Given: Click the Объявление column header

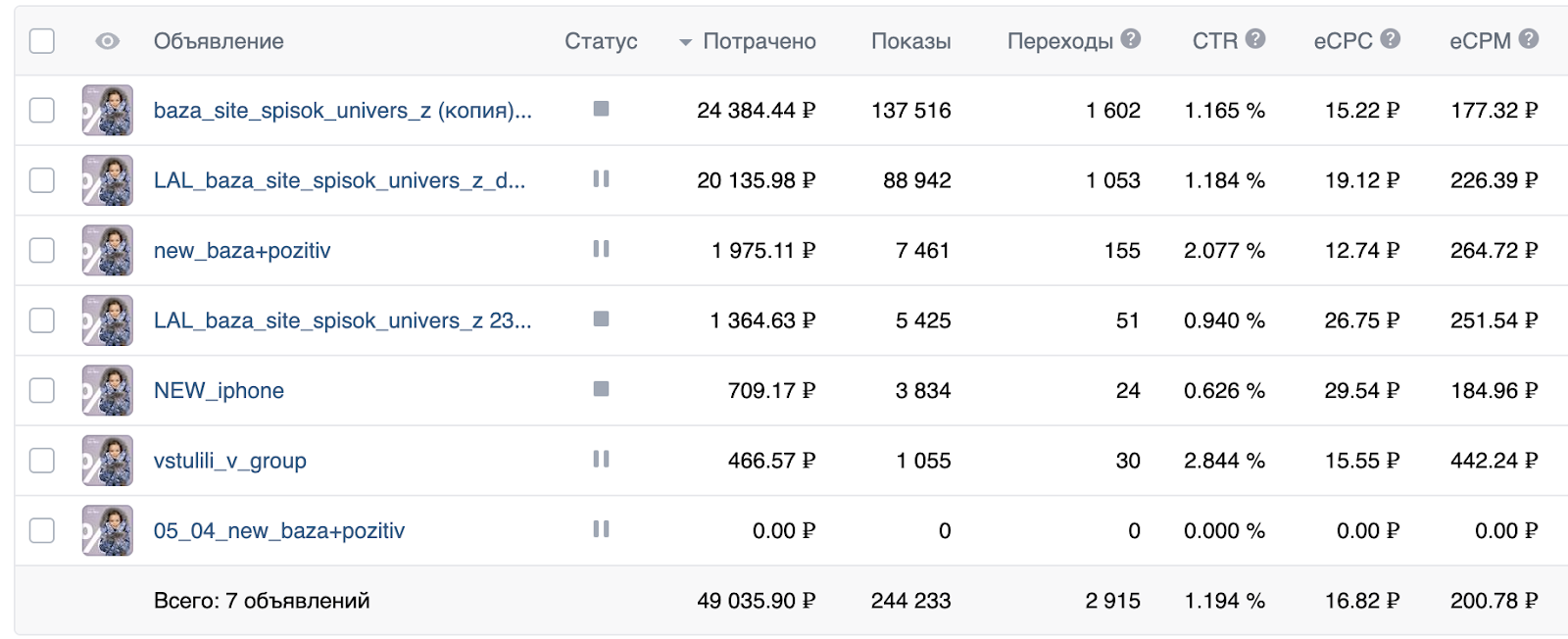Looking at the screenshot, I should tap(219, 41).
